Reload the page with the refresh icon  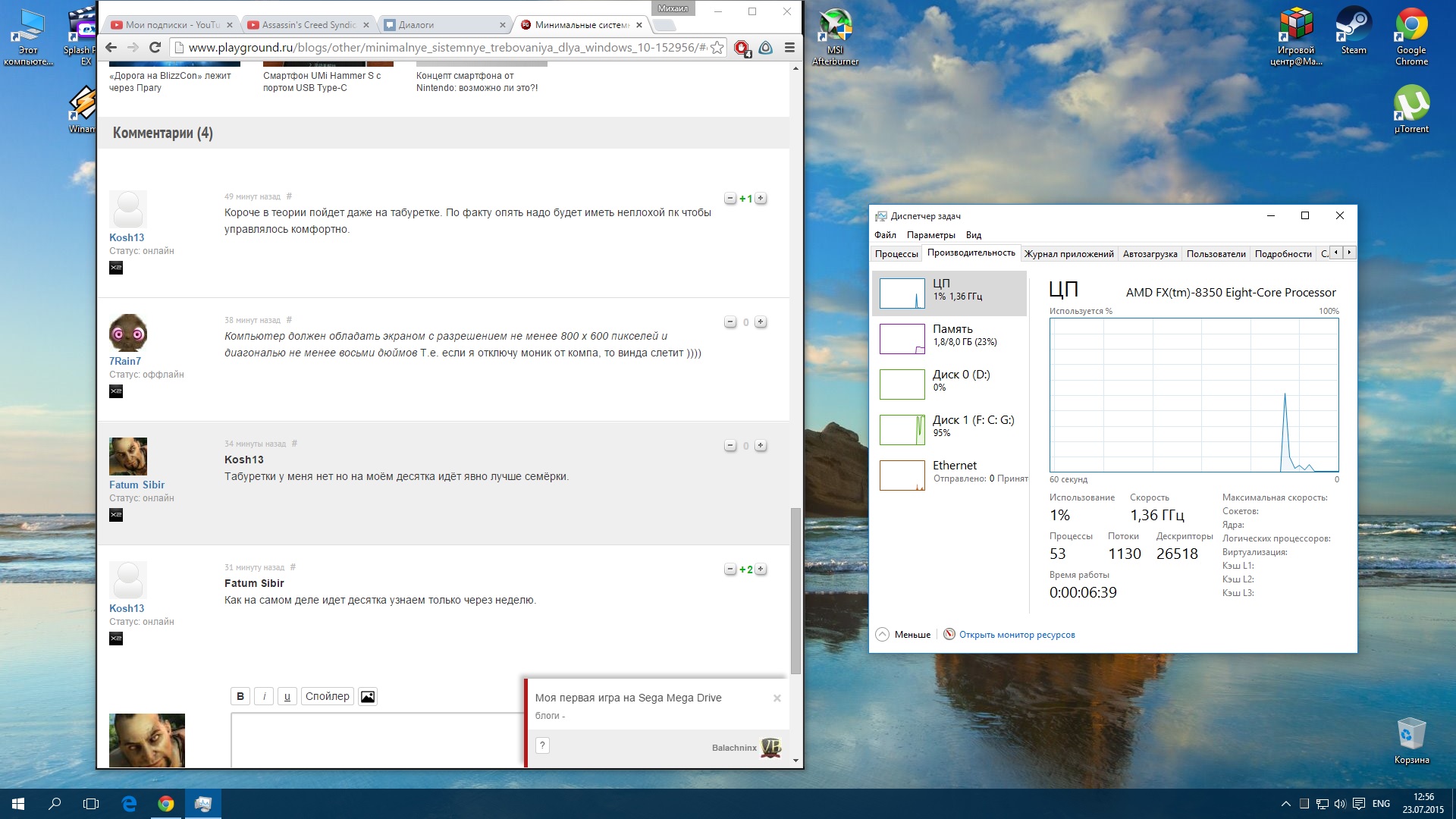[x=155, y=48]
